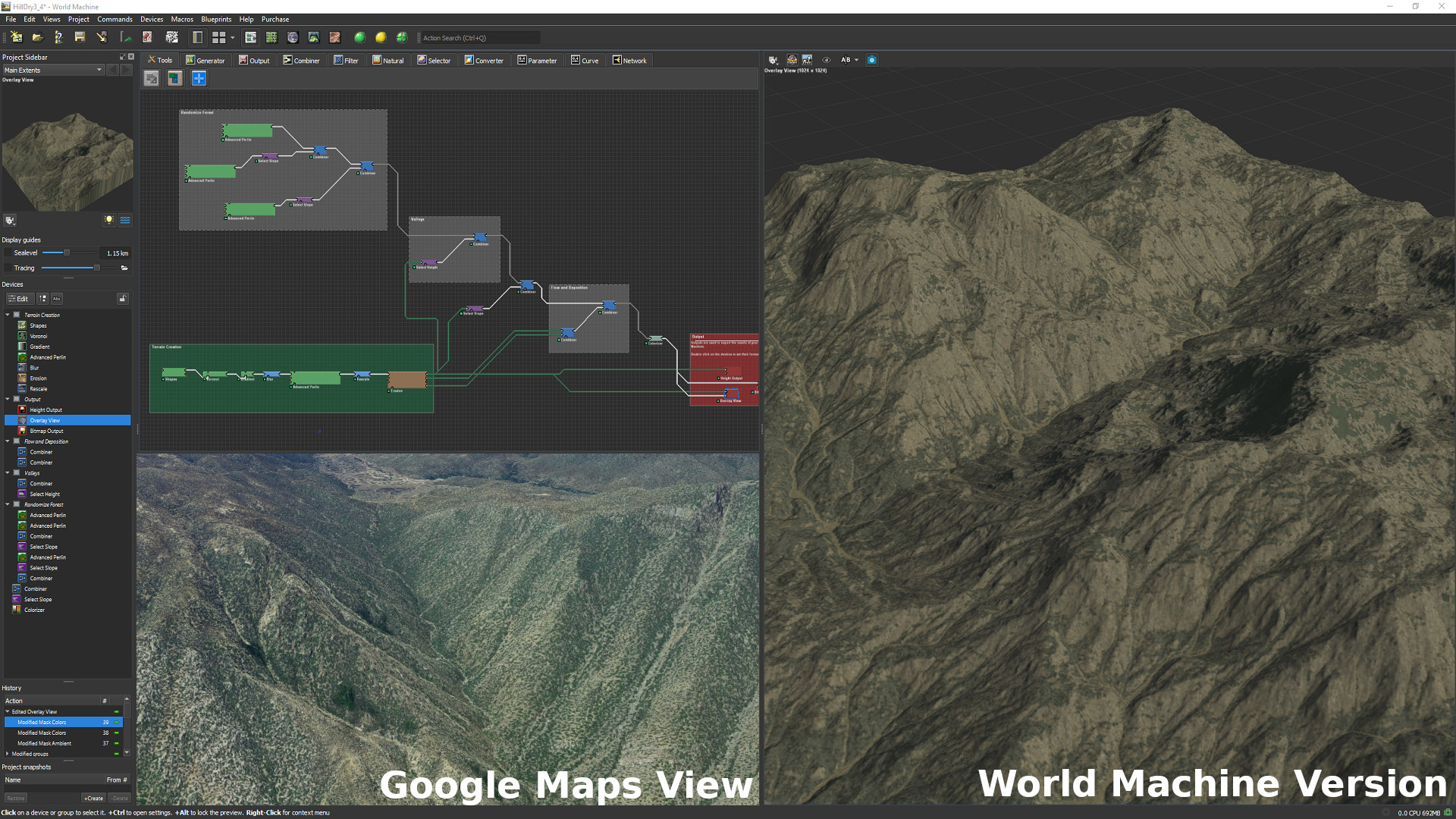
Task: Click the Restore snapshot button
Action: click(16, 798)
